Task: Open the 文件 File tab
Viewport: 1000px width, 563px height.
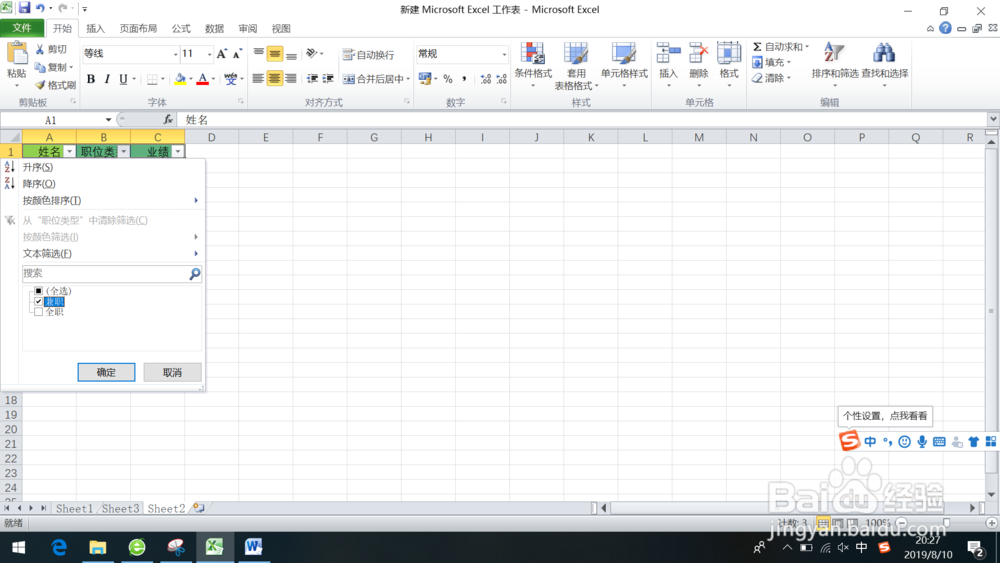Action: pyautogui.click(x=22, y=28)
